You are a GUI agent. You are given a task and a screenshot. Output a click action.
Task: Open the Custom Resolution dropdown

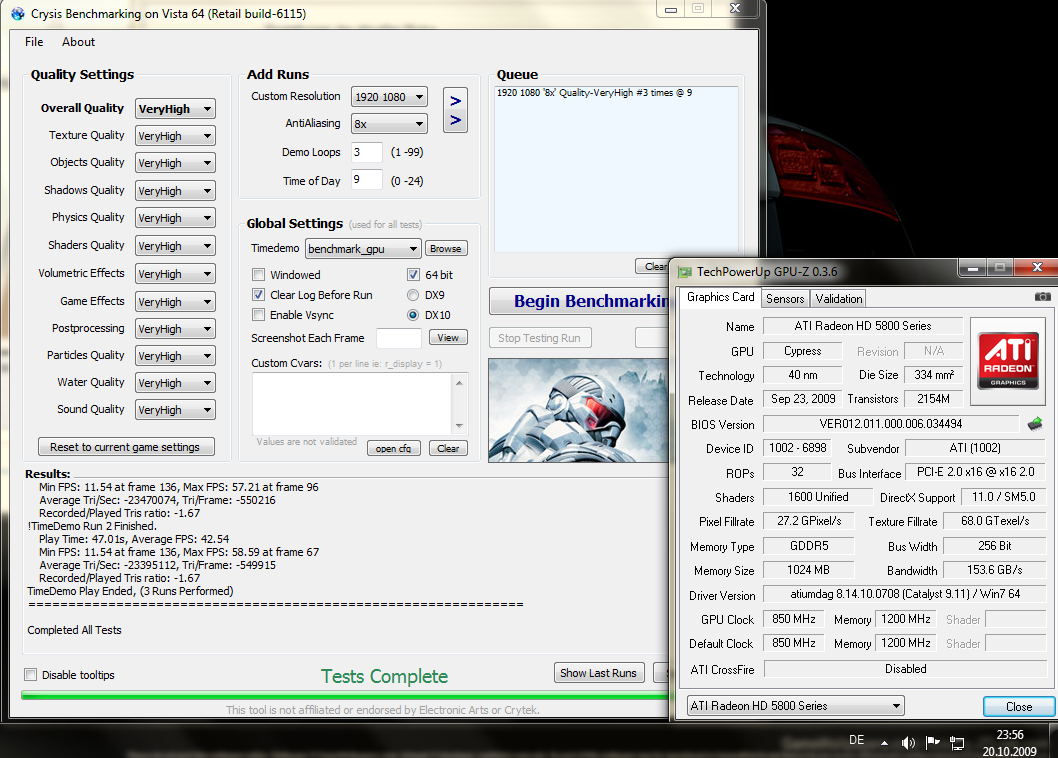point(389,97)
